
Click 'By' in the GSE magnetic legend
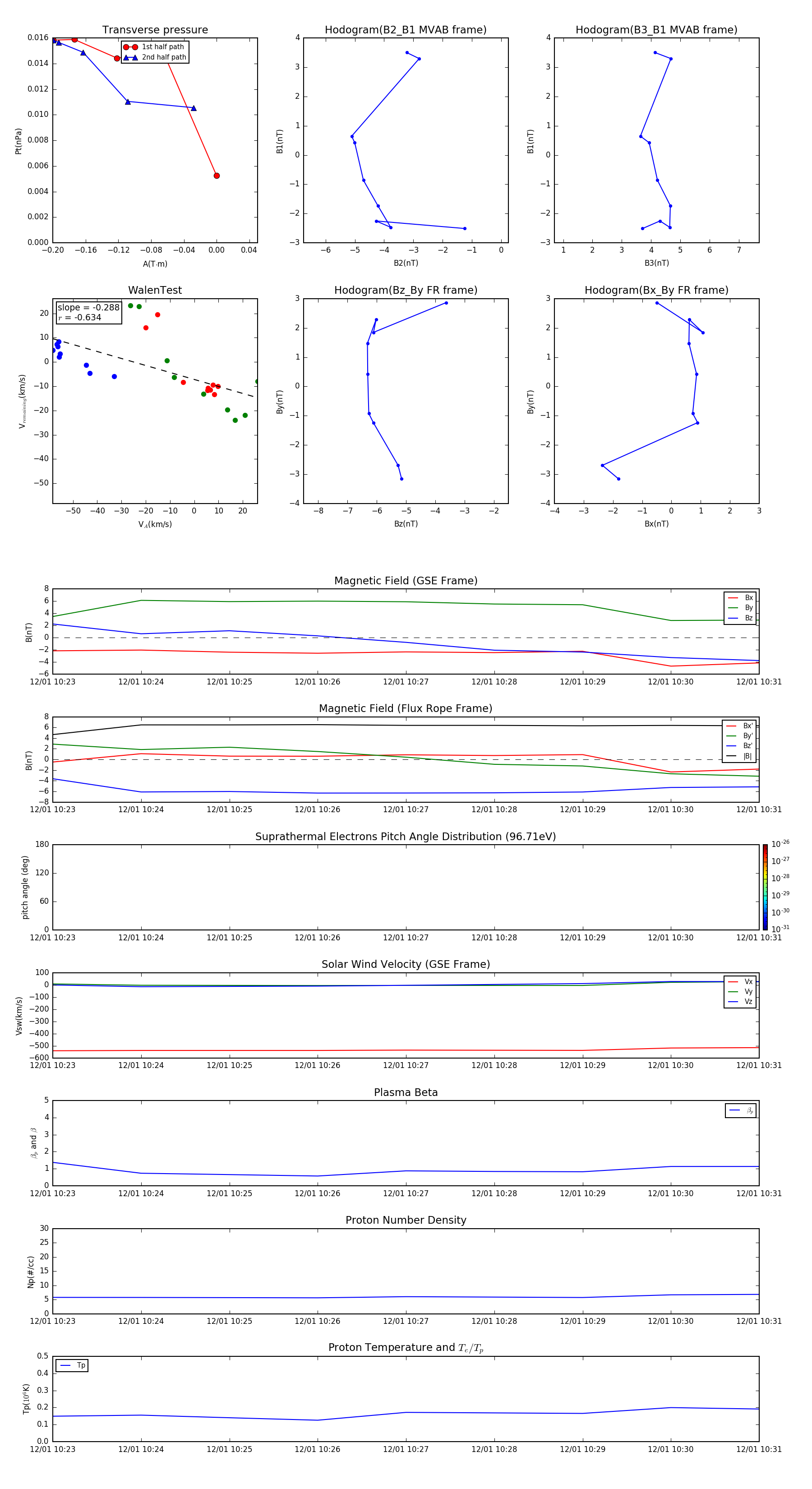coord(740,608)
